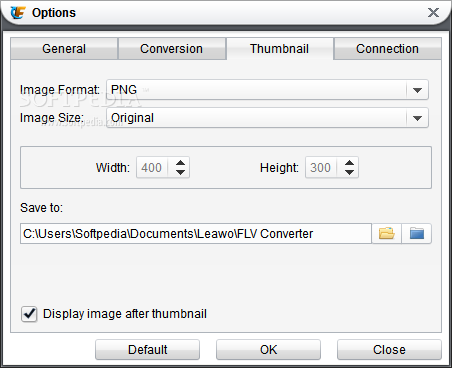Increase the Height value arrow

(x=349, y=163)
